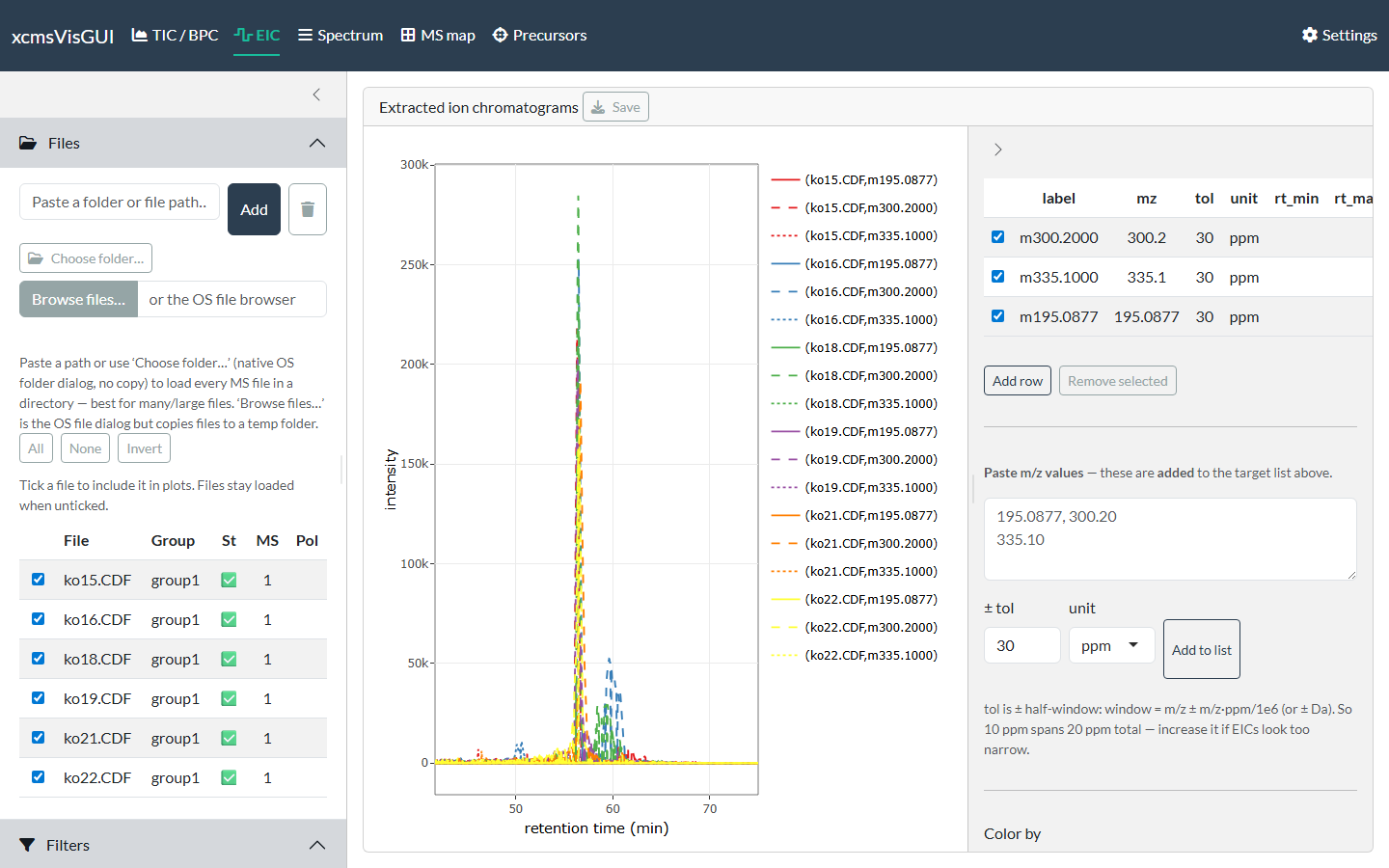The width and height of the screenshot is (1389, 868).
Task: Click the Choose folder button
Action: [x=86, y=258]
